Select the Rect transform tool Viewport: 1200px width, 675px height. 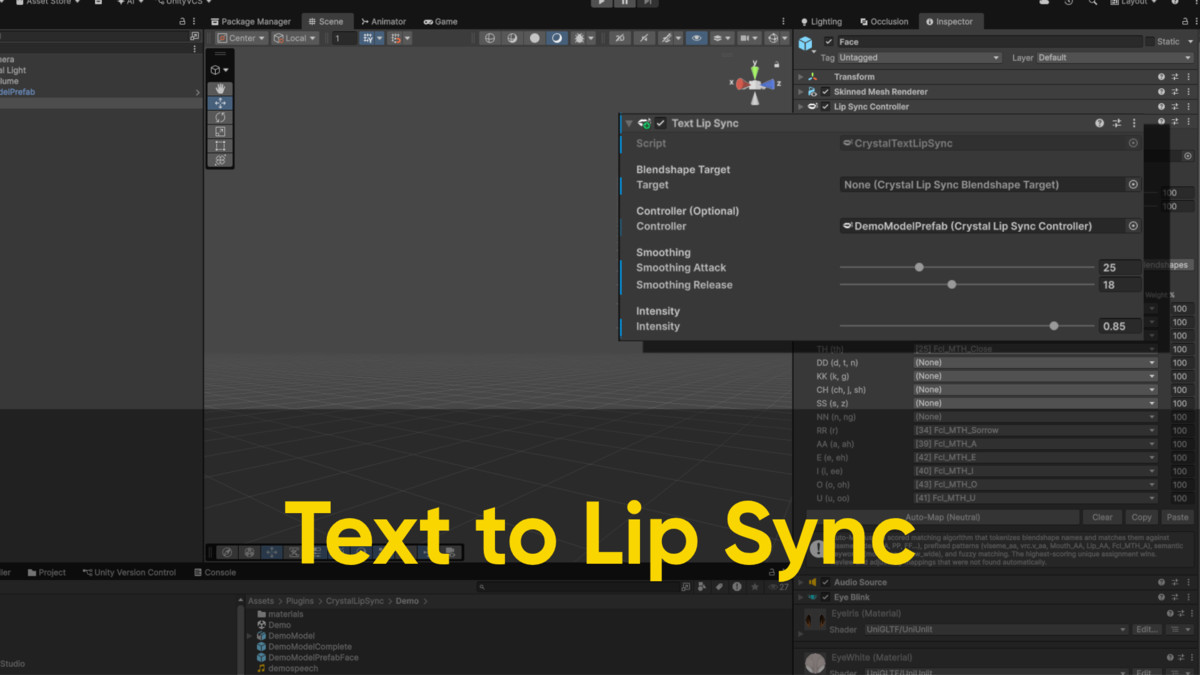pyautogui.click(x=220, y=146)
